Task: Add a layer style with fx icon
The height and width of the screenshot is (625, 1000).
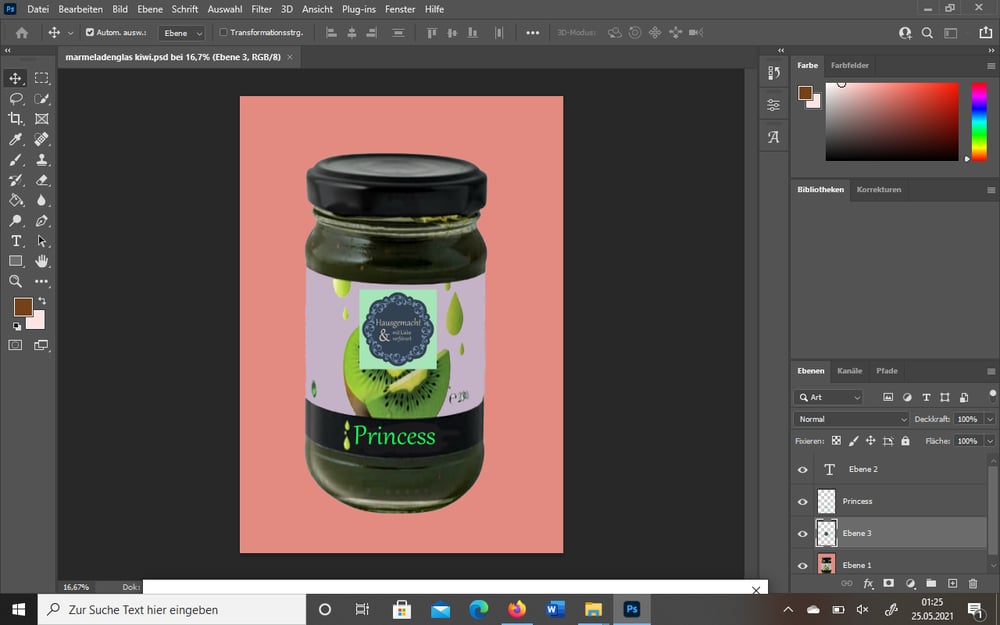Action: (868, 583)
